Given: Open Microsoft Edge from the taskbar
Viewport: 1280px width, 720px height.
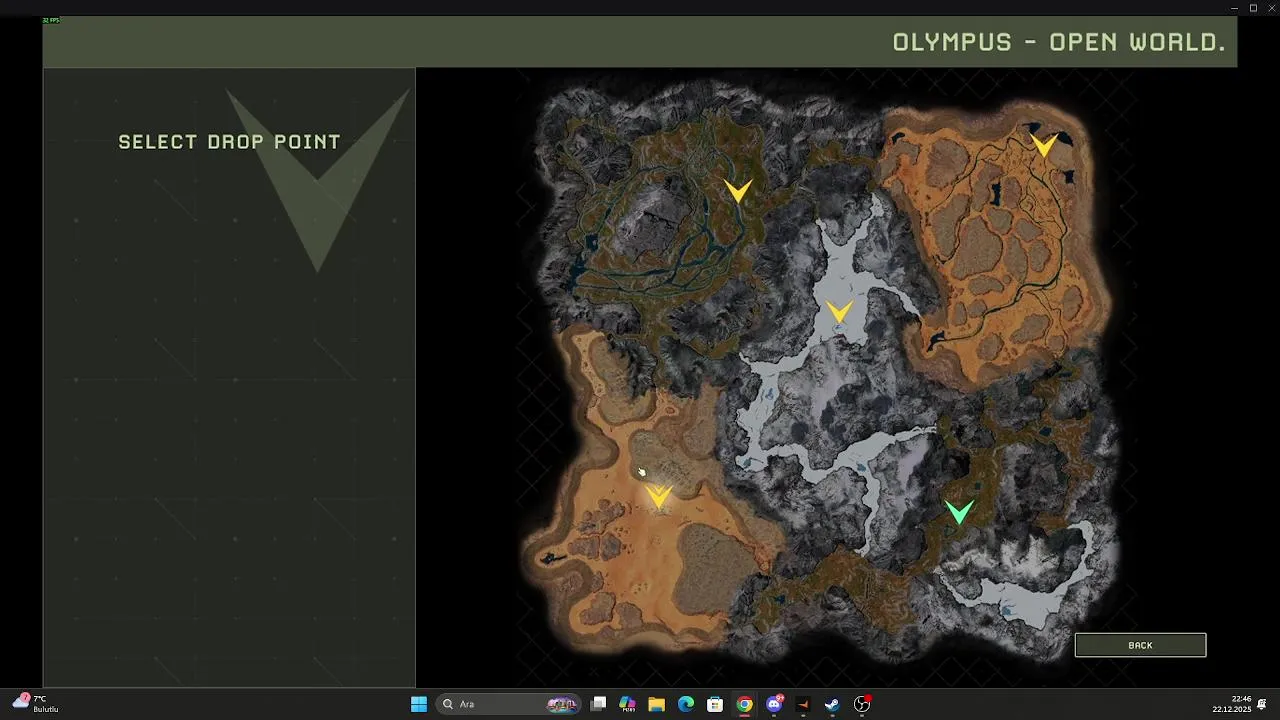Looking at the screenshot, I should tap(686, 704).
